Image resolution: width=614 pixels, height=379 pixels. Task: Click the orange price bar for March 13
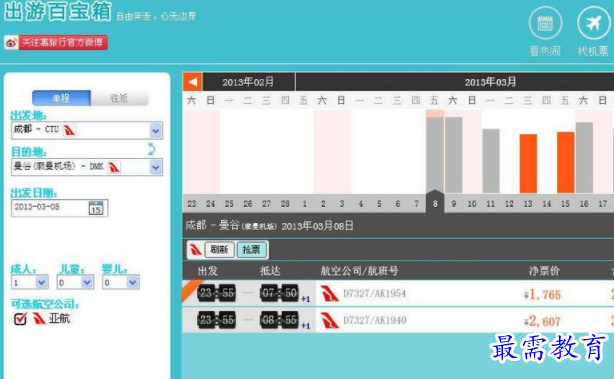(x=528, y=164)
